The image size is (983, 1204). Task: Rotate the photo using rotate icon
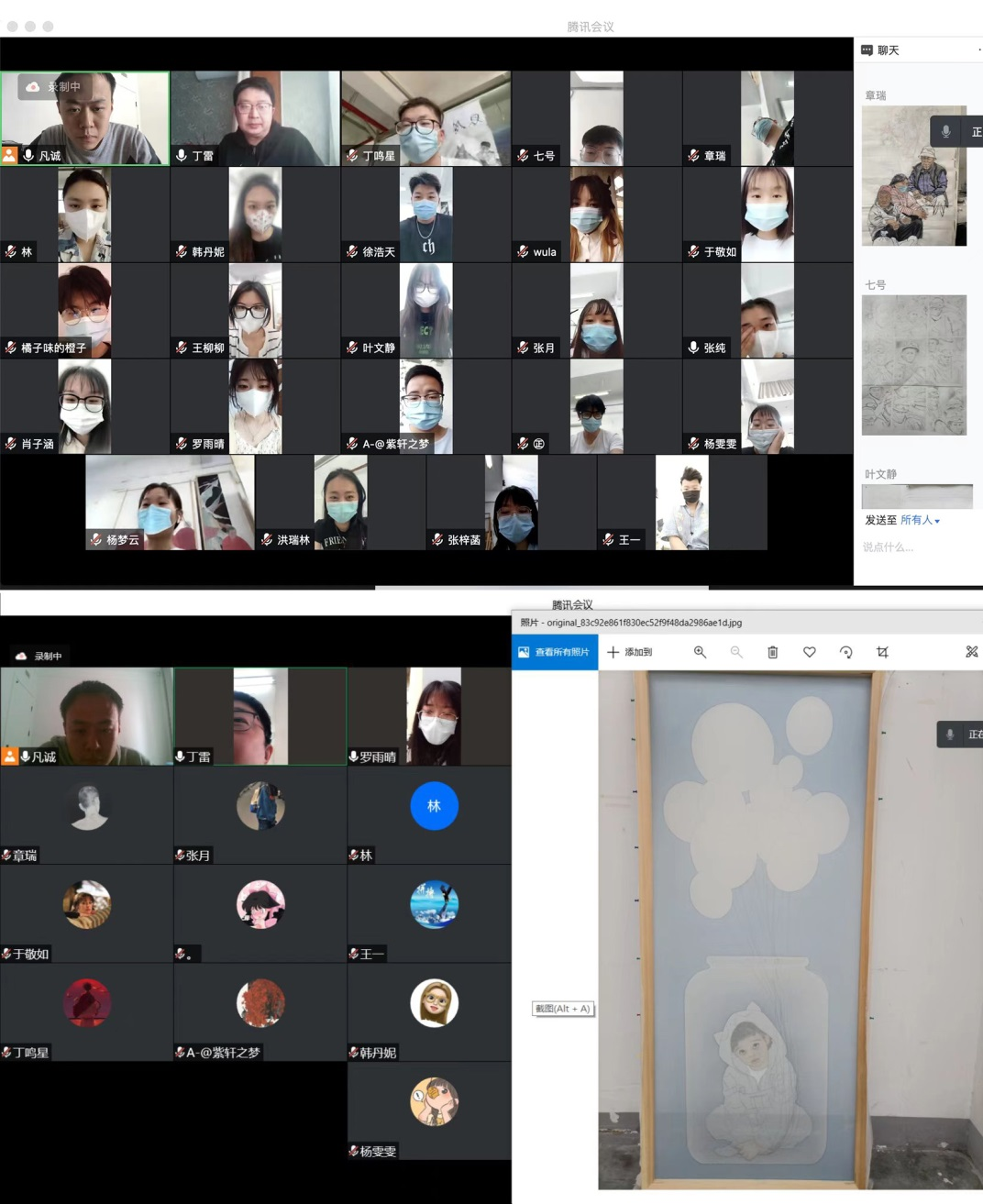(845, 652)
